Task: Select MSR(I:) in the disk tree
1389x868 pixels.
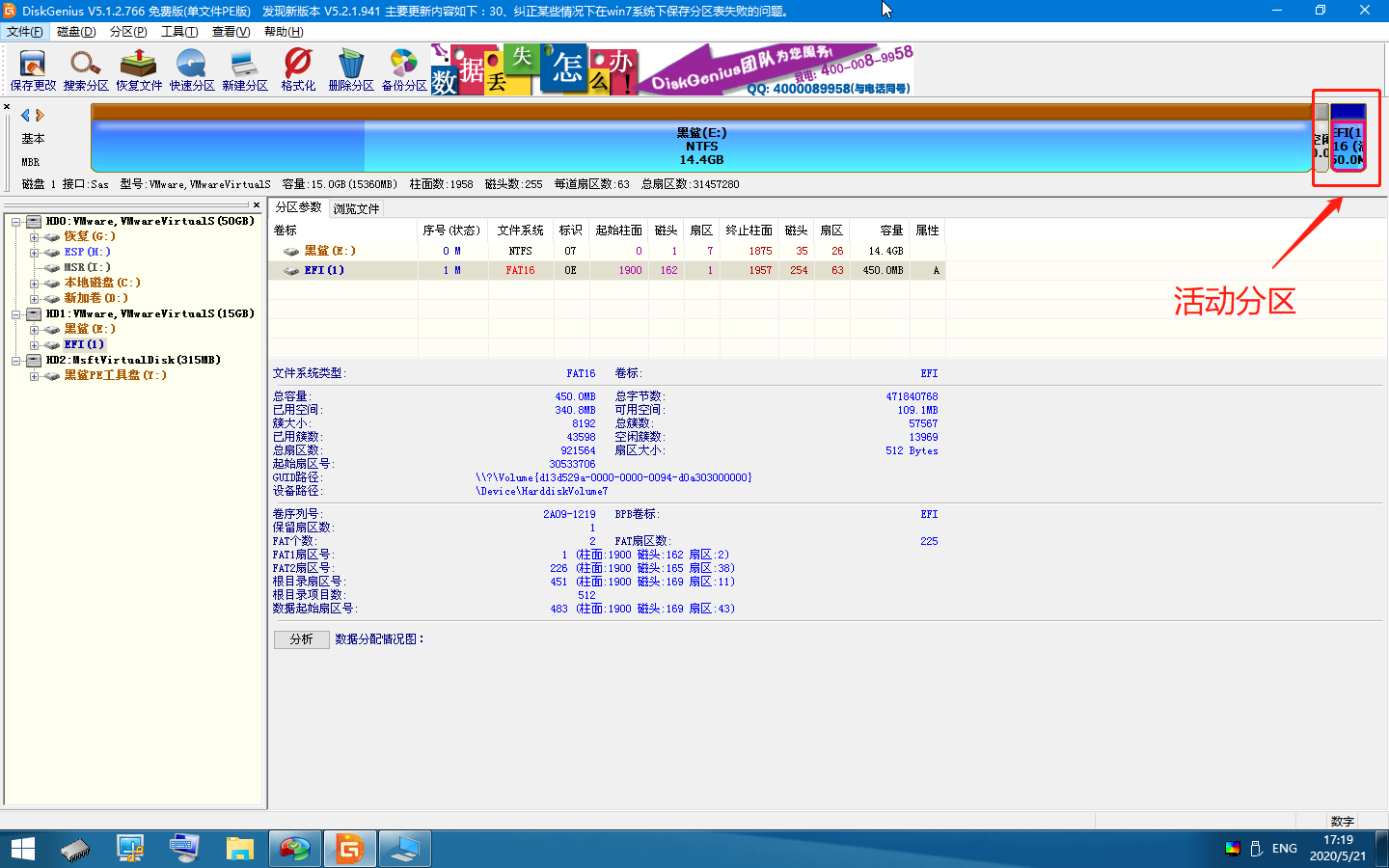Action: point(87,267)
